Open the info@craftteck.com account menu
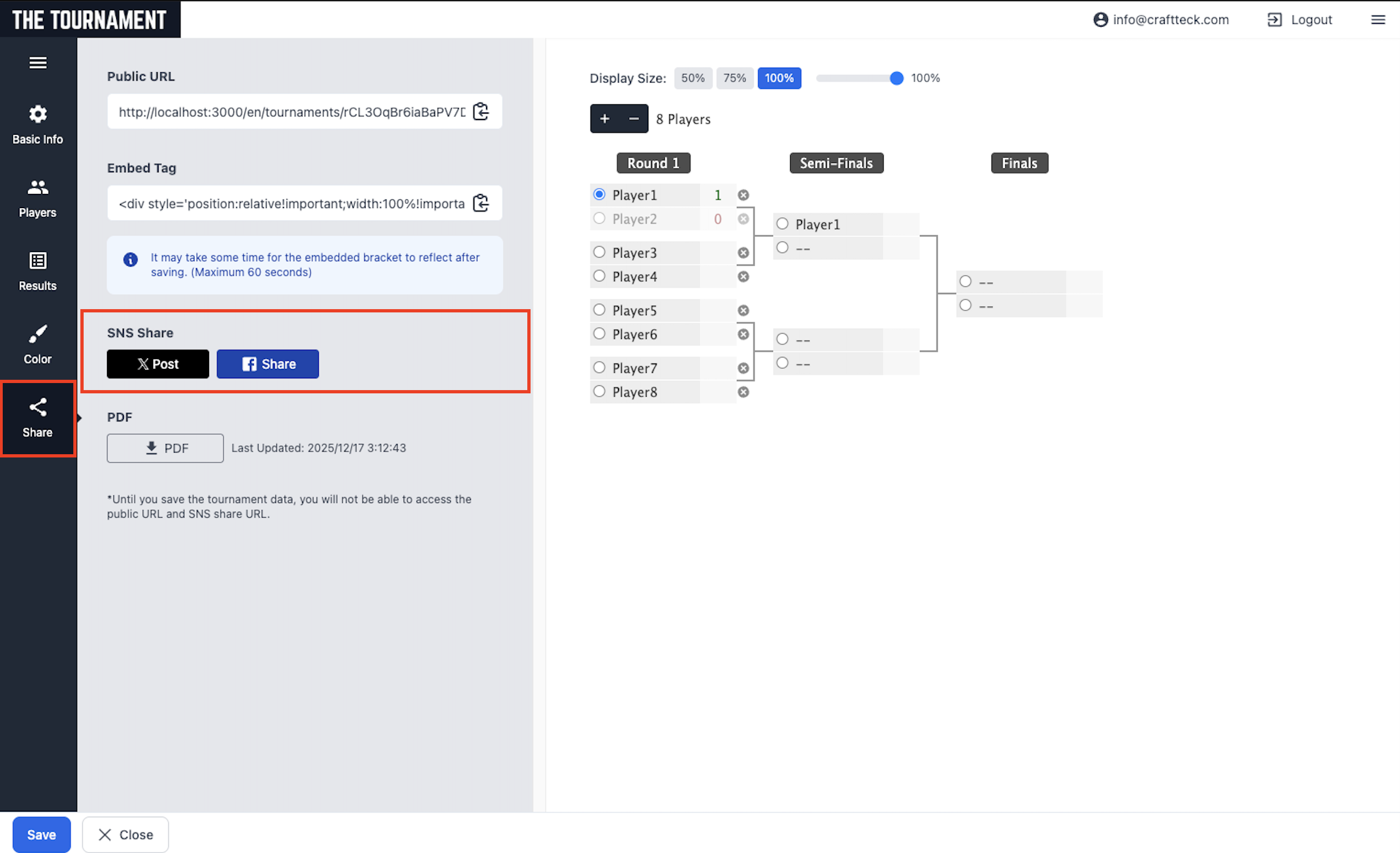 pos(1161,20)
